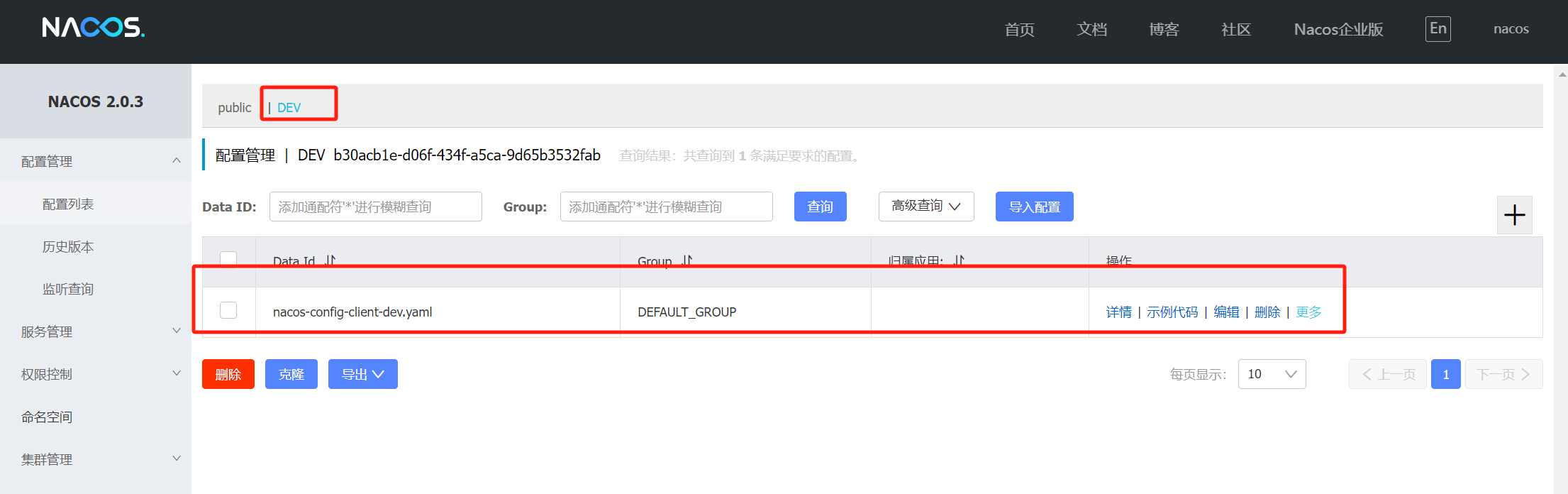
Task: Open the nacos user menu
Action: [1511, 29]
